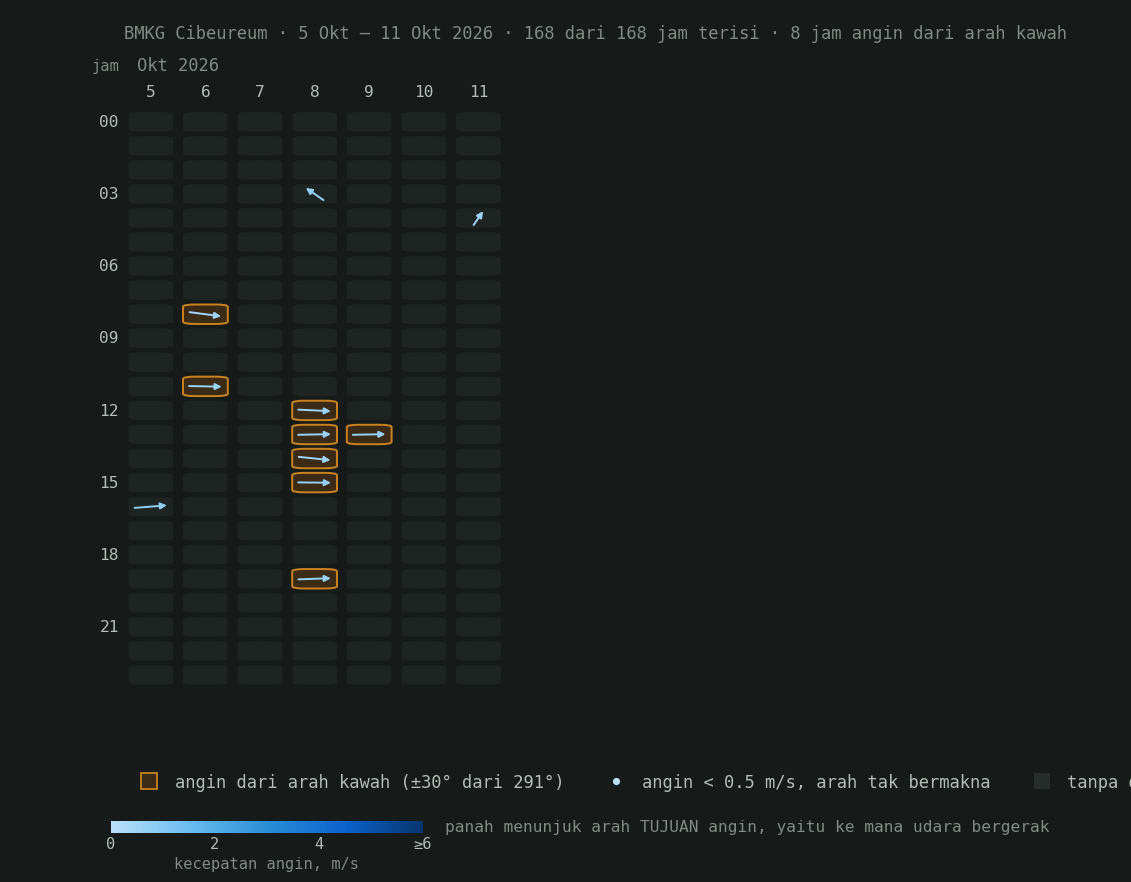Click the legend text 'angin dari arah kawah (±30° dari 291°)'

click(369, 782)
